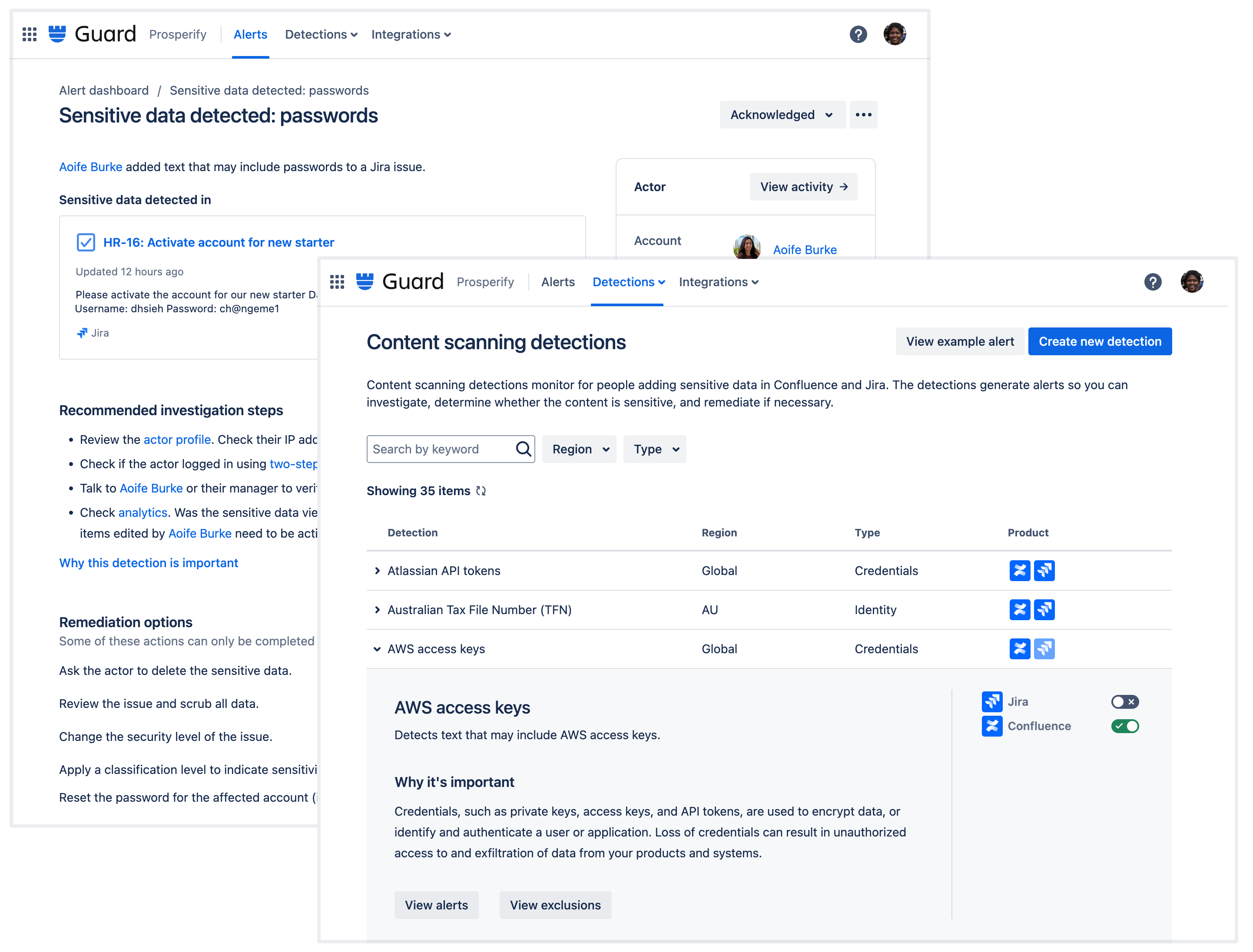The width and height of the screenshot is (1253, 952).
Task: Expand the Atlassian API tokens detection row
Action: 378,571
